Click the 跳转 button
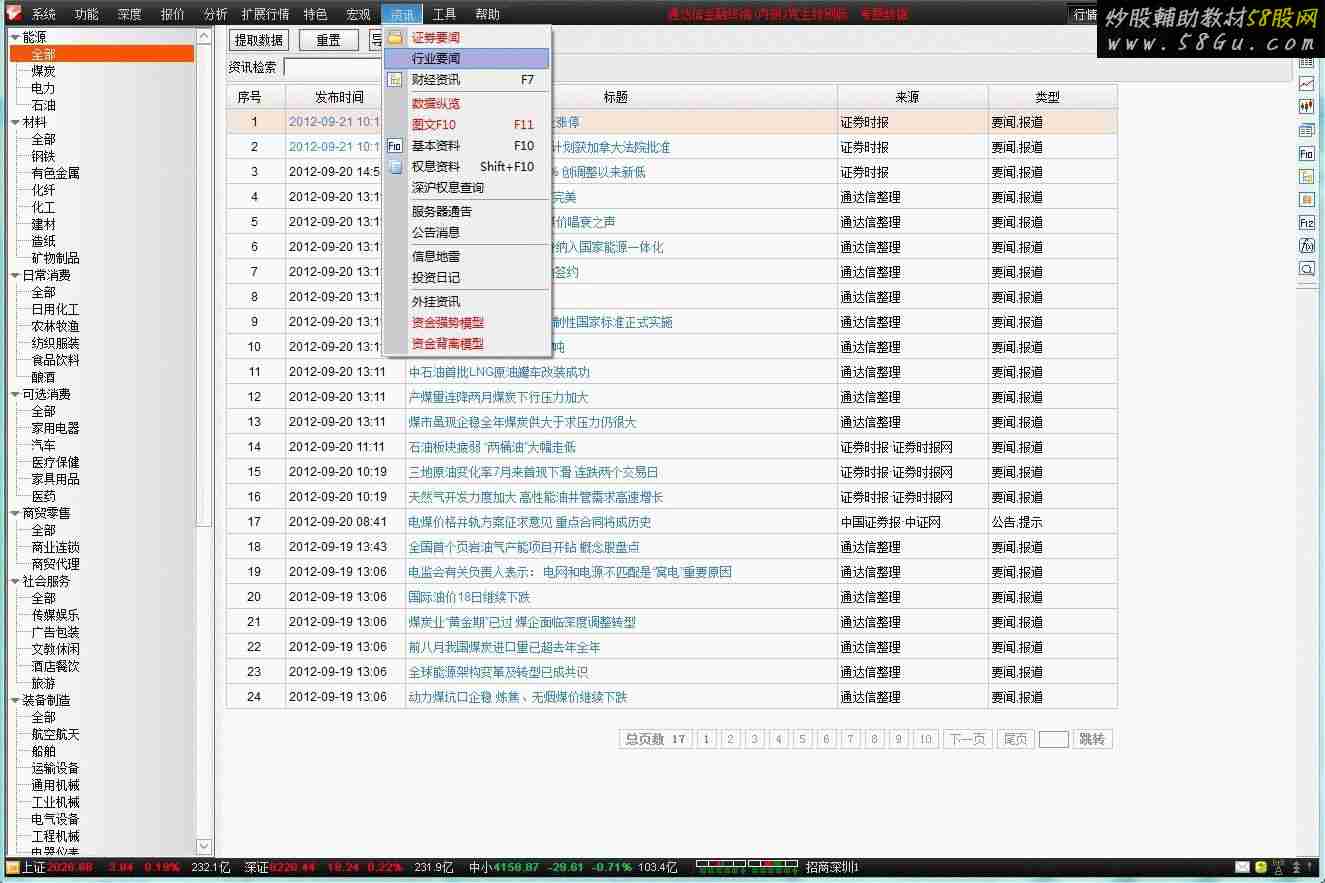Screen dimensions: 1325x883 1092,739
